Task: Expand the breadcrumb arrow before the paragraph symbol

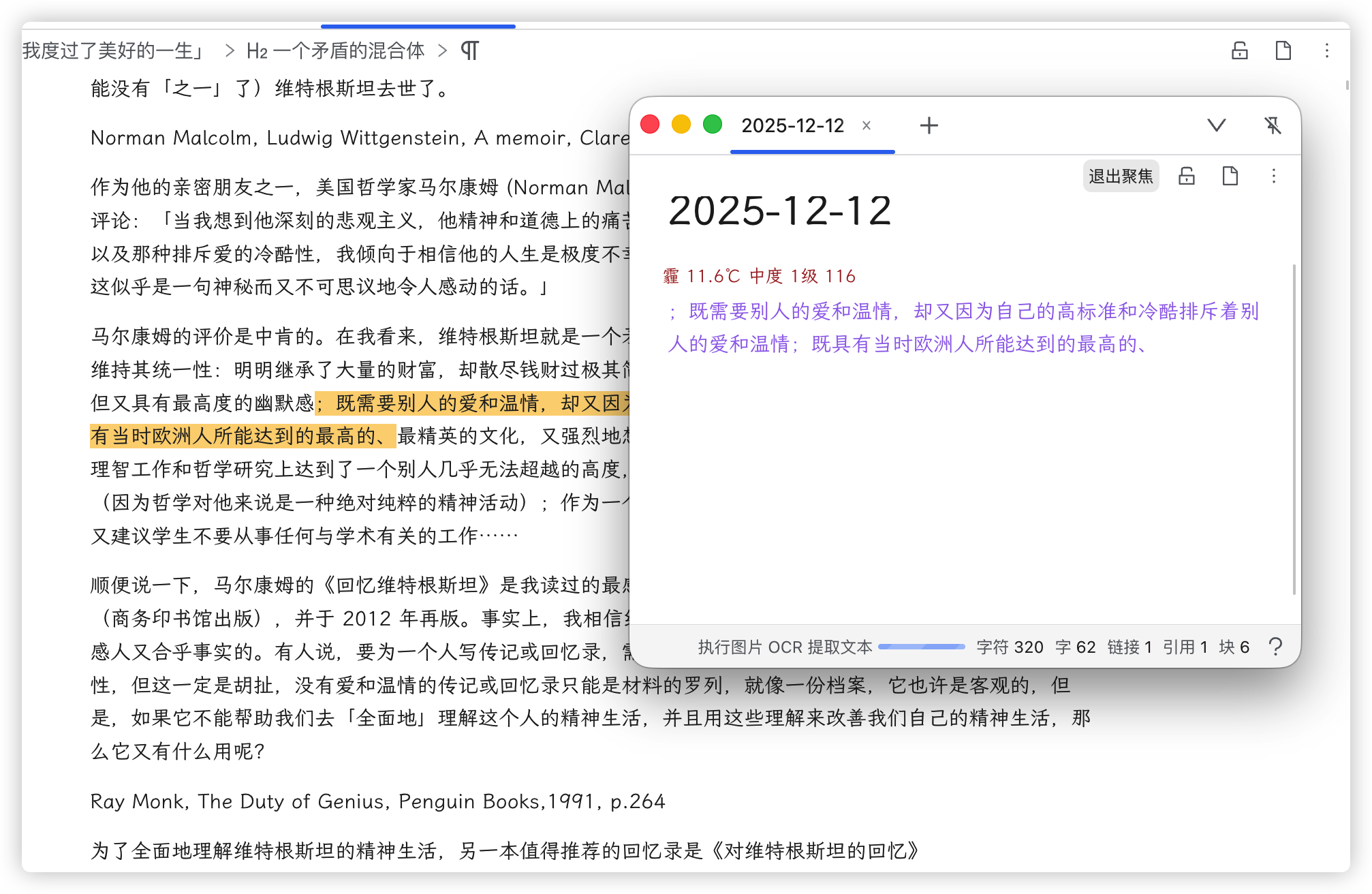Action: [443, 51]
